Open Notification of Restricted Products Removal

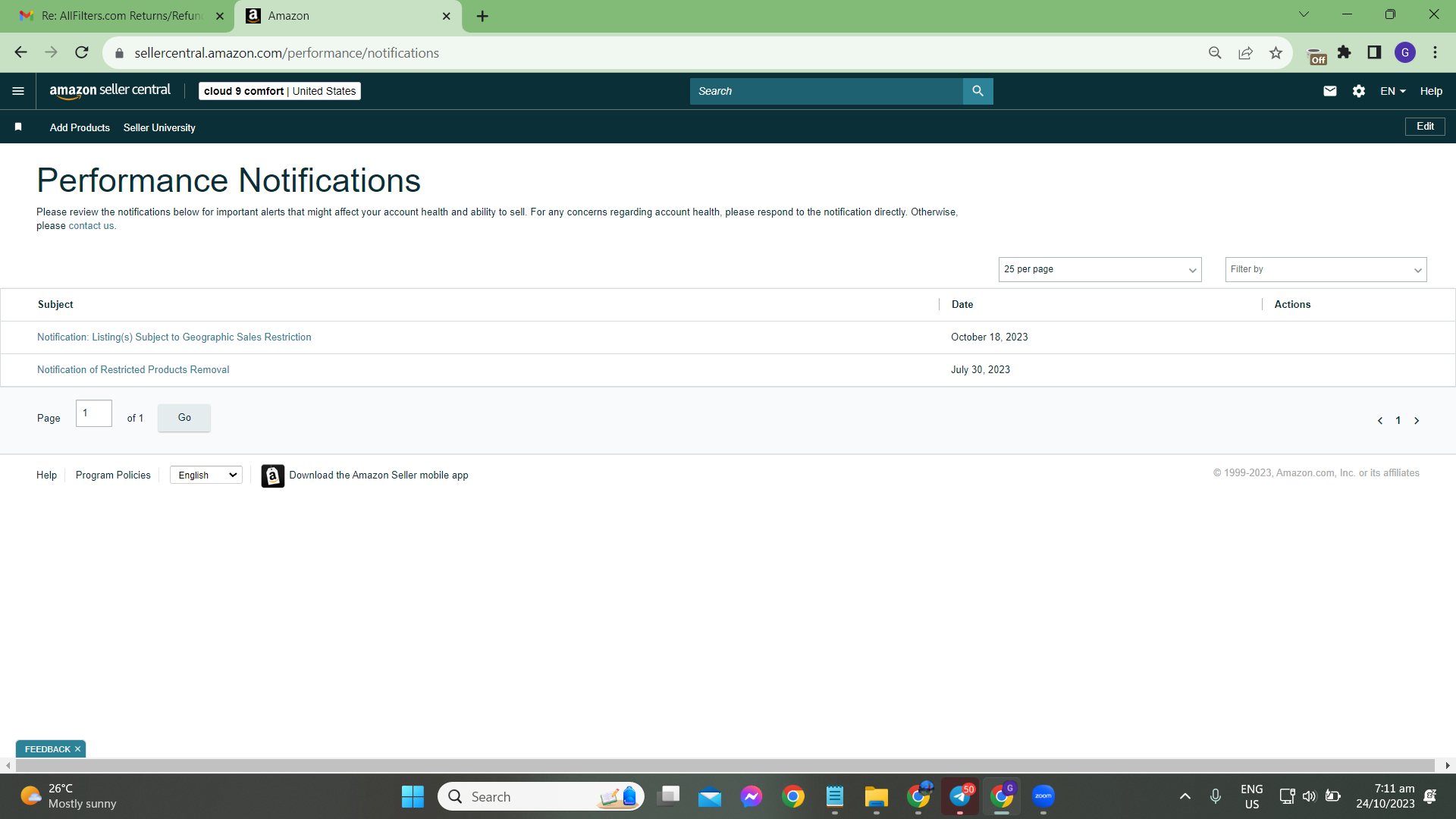pyautogui.click(x=133, y=370)
